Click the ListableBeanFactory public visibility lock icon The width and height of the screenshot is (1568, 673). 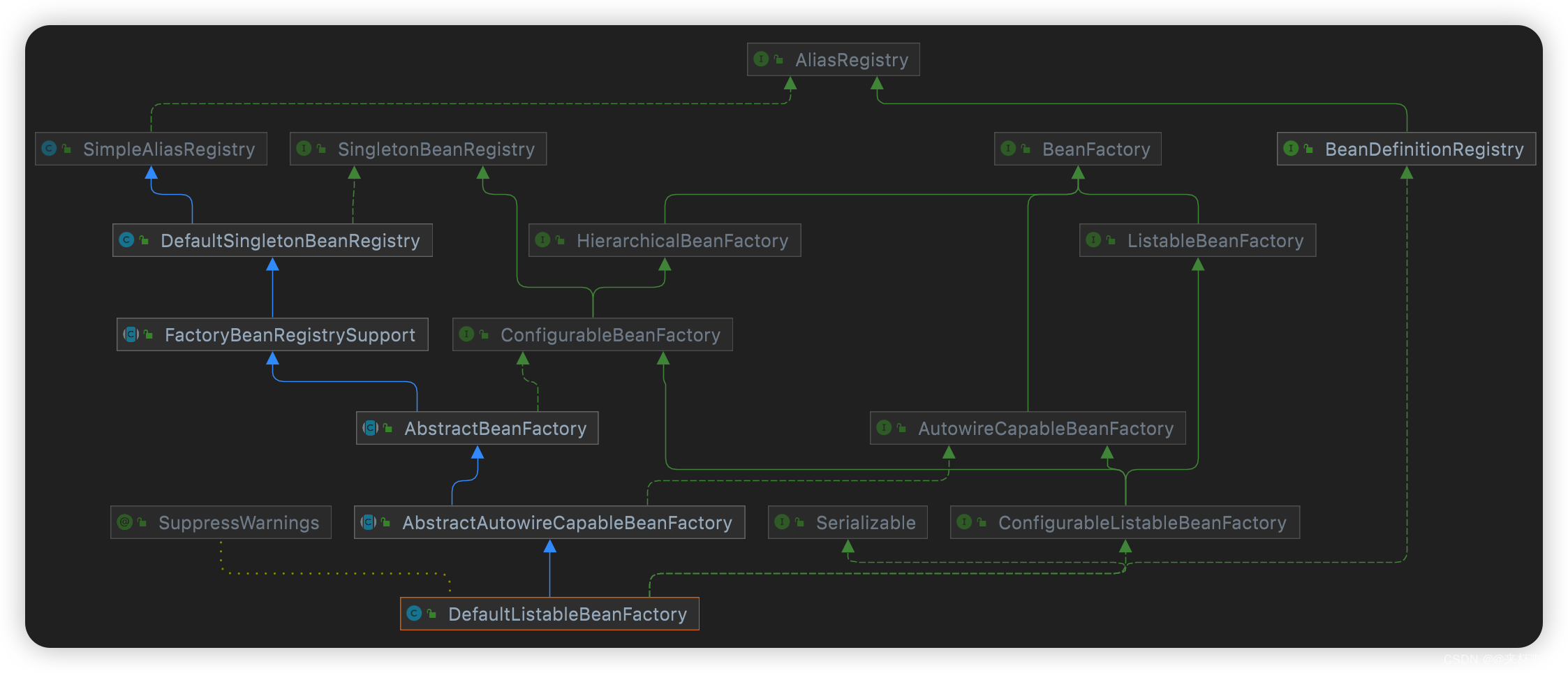pyautogui.click(x=1111, y=241)
